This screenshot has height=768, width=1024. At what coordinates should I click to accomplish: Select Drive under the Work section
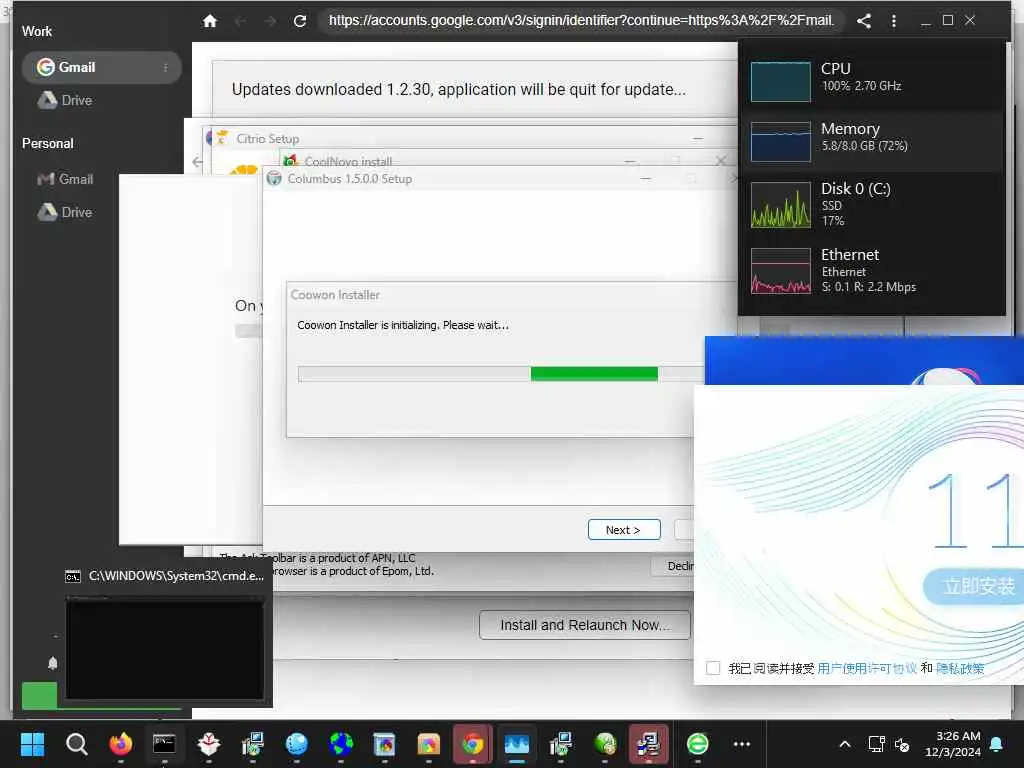pyautogui.click(x=65, y=101)
